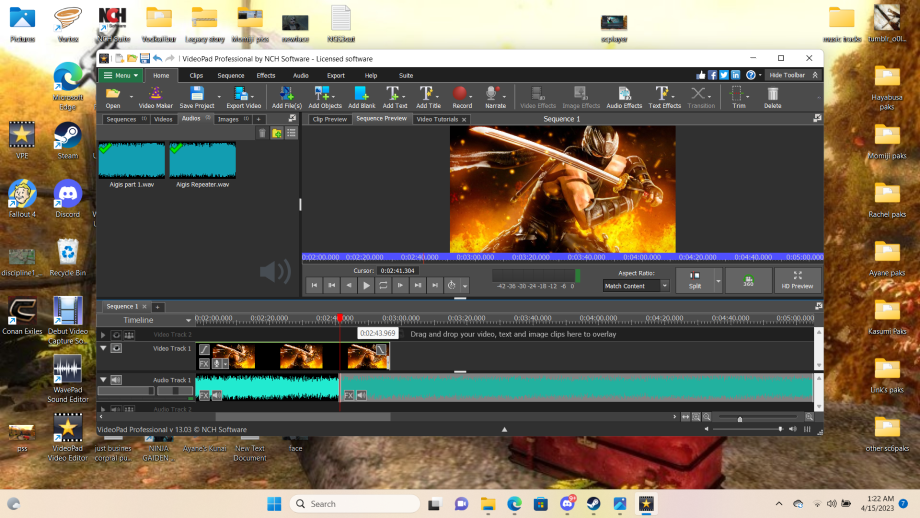Collapse Video Track 1 triangle

tap(103, 348)
